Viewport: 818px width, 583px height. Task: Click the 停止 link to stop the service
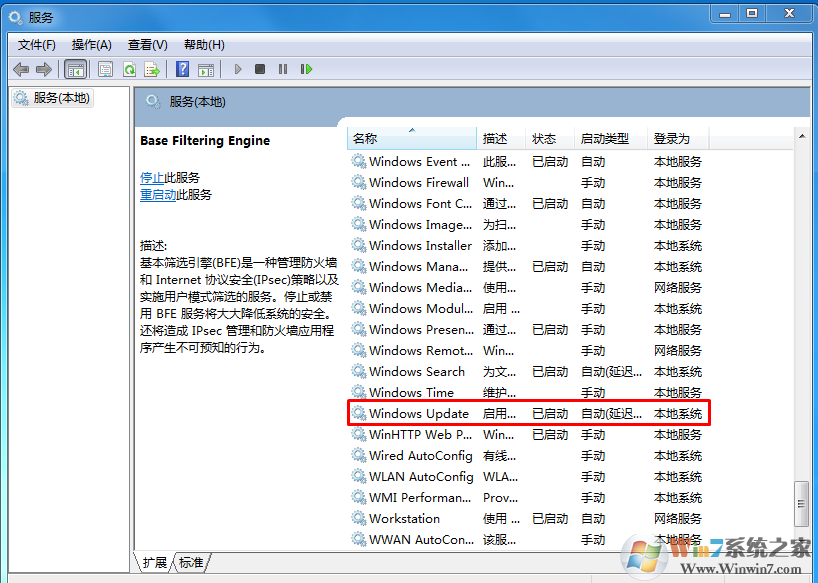[x=152, y=178]
